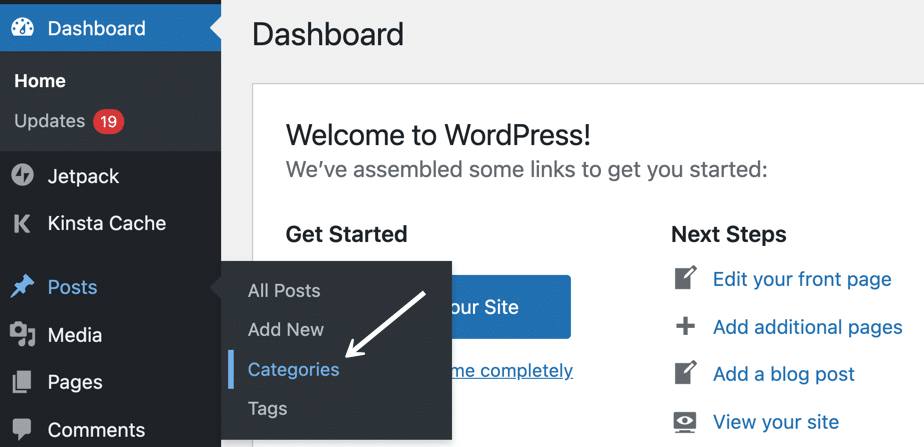Click the Edit your front page link
The height and width of the screenshot is (447, 924).
click(802, 279)
